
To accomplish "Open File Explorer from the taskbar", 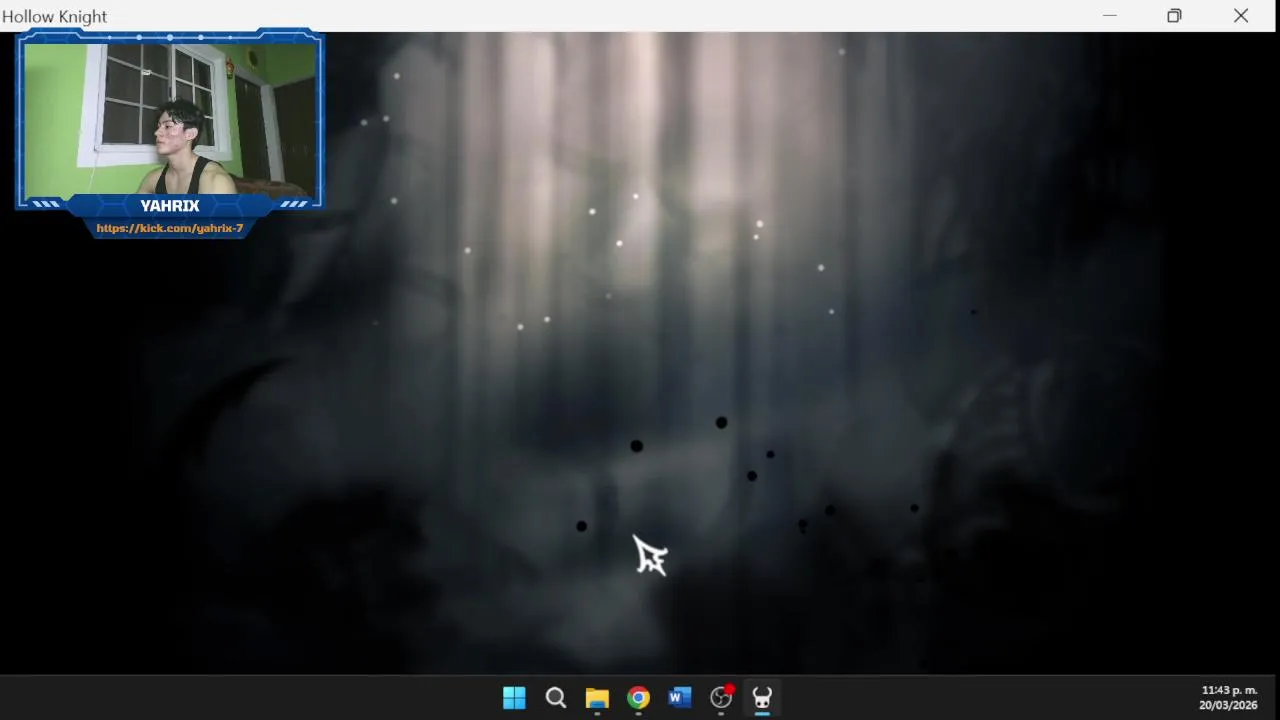I will coord(597,698).
